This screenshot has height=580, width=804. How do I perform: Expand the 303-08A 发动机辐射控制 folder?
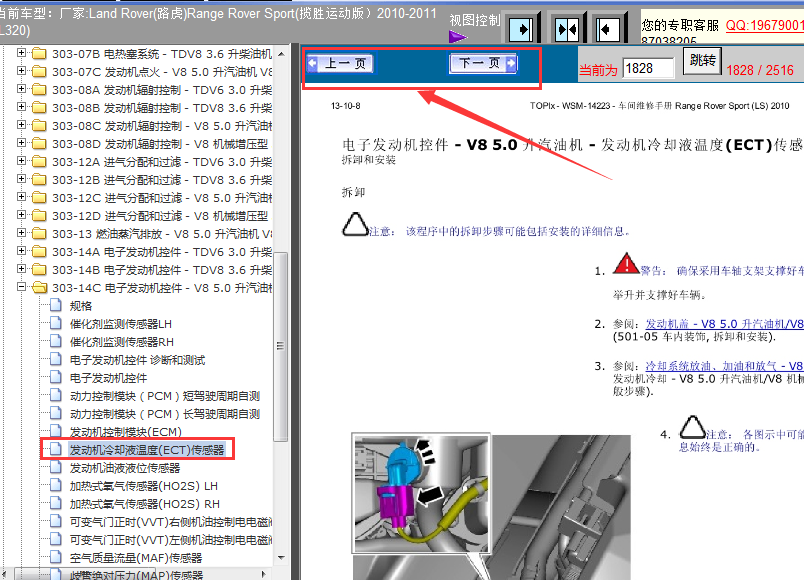[x=21, y=89]
